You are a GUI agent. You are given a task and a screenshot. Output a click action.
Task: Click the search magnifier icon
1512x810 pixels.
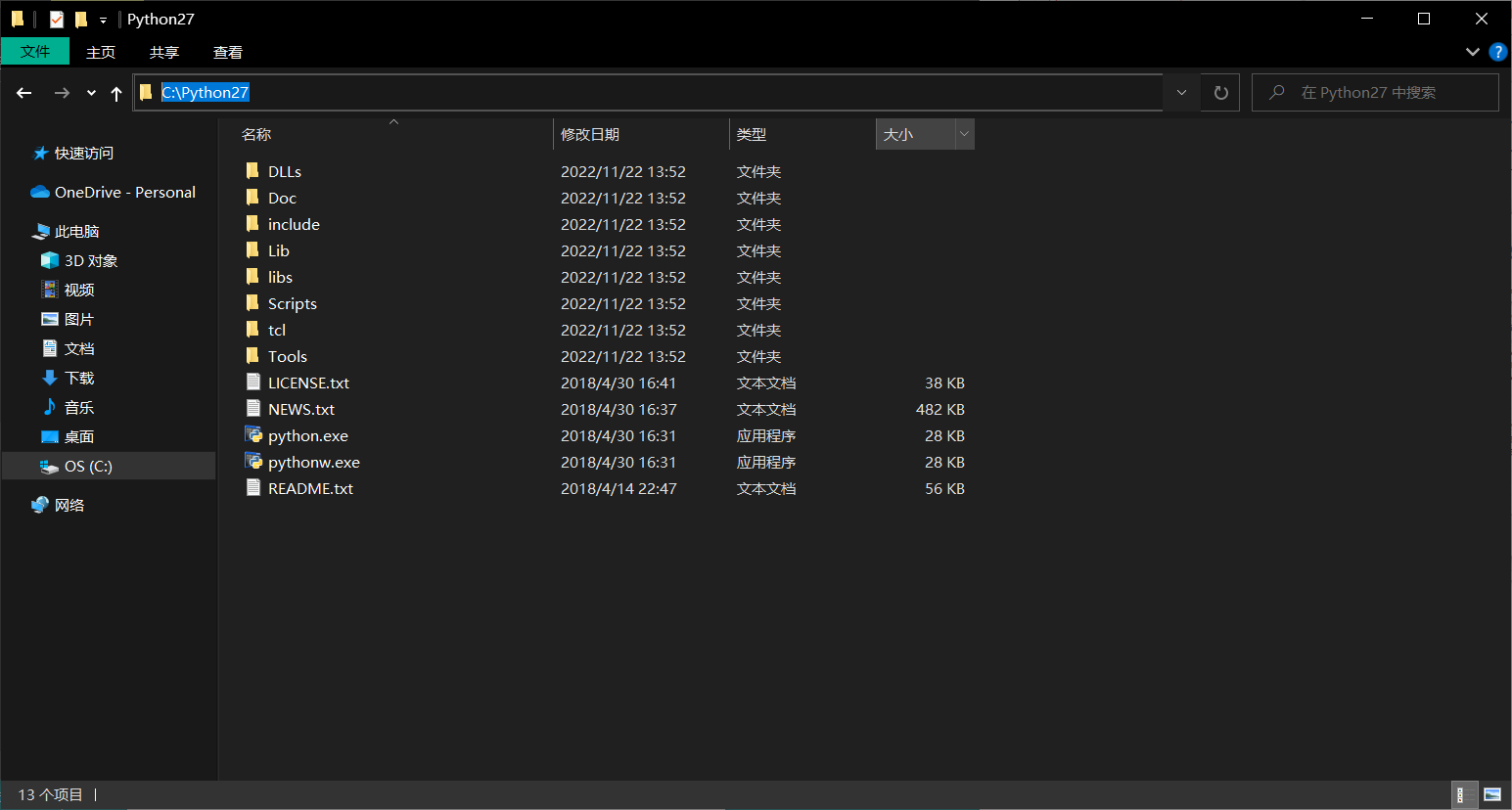tap(1277, 92)
